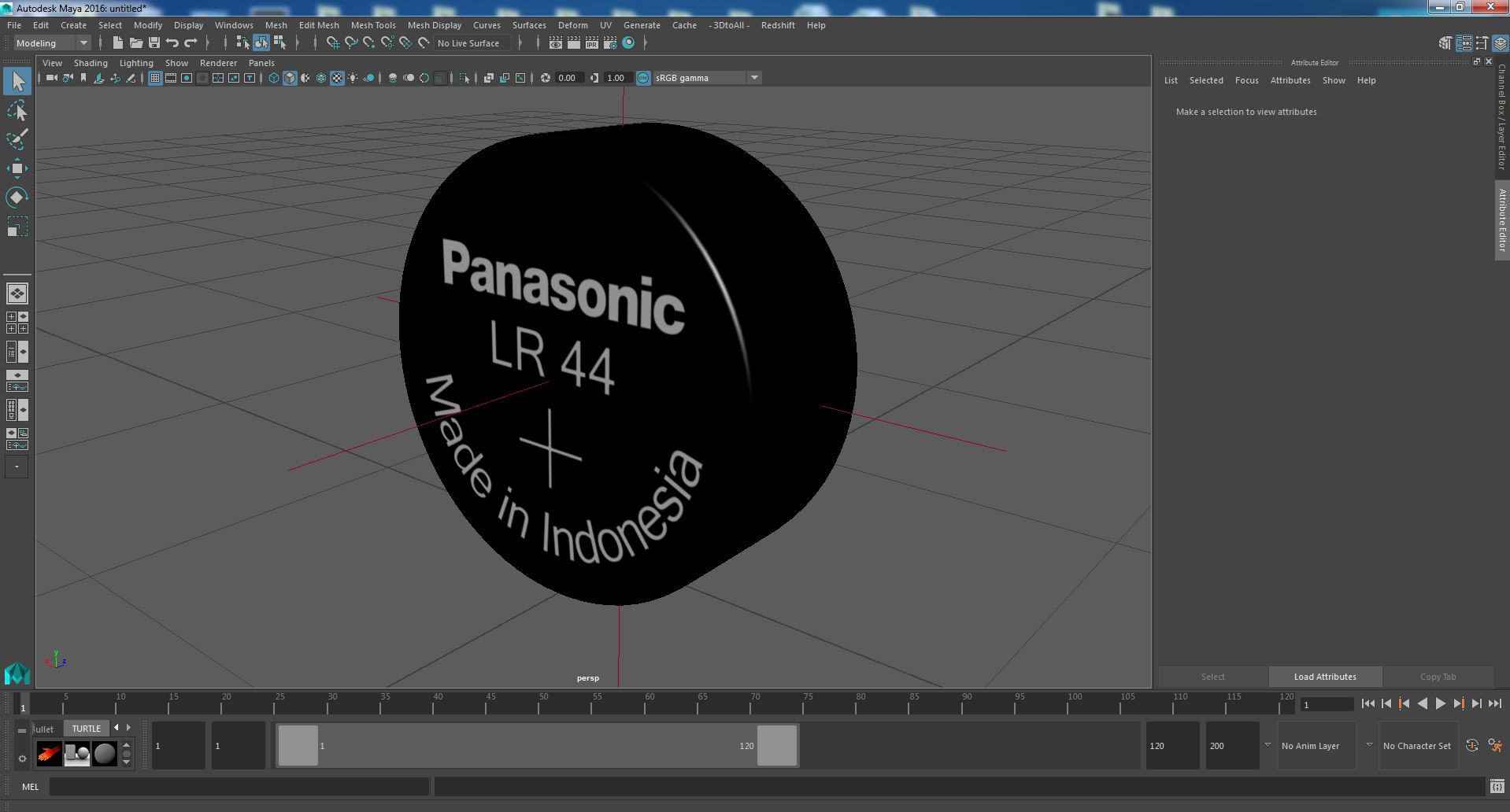This screenshot has width=1510, height=812.
Task: Click the Load Attributes button
Action: click(1325, 677)
